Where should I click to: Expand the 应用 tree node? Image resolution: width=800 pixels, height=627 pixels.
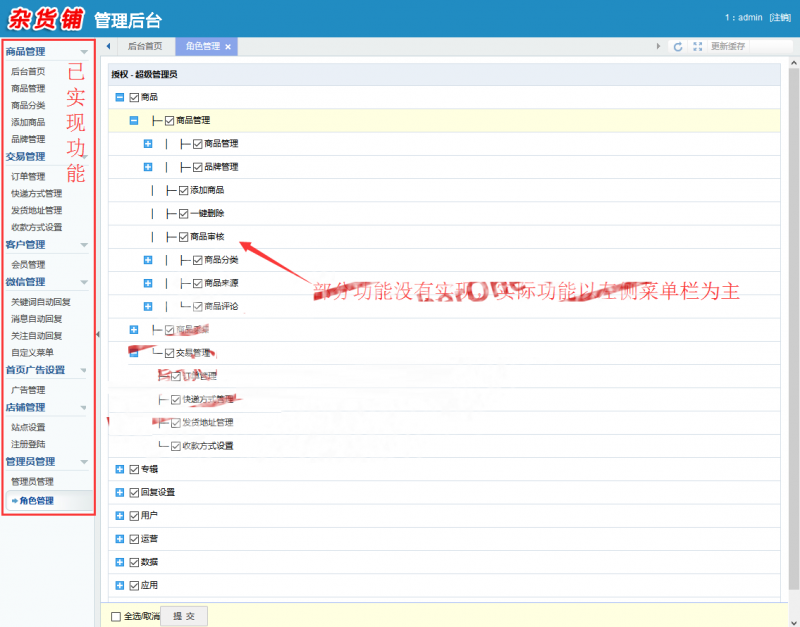tap(120, 586)
